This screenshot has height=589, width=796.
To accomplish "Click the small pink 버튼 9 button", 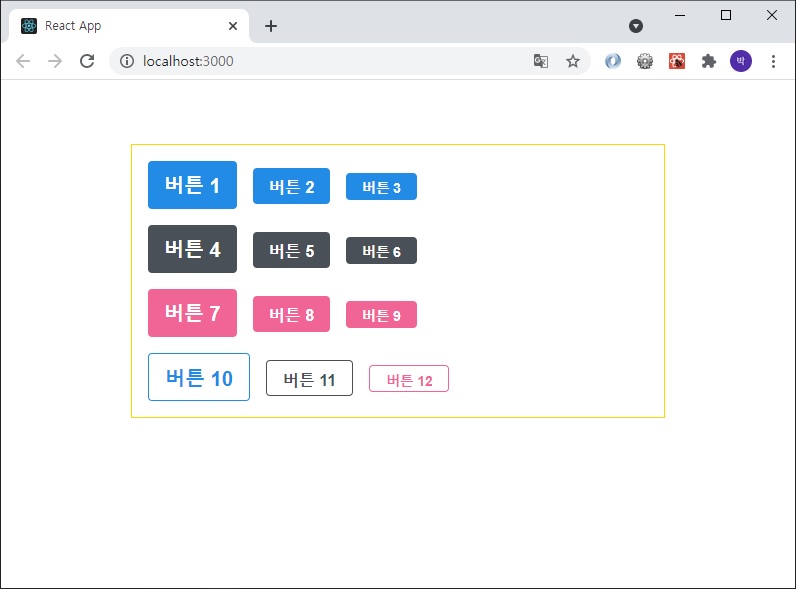I will 381,314.
